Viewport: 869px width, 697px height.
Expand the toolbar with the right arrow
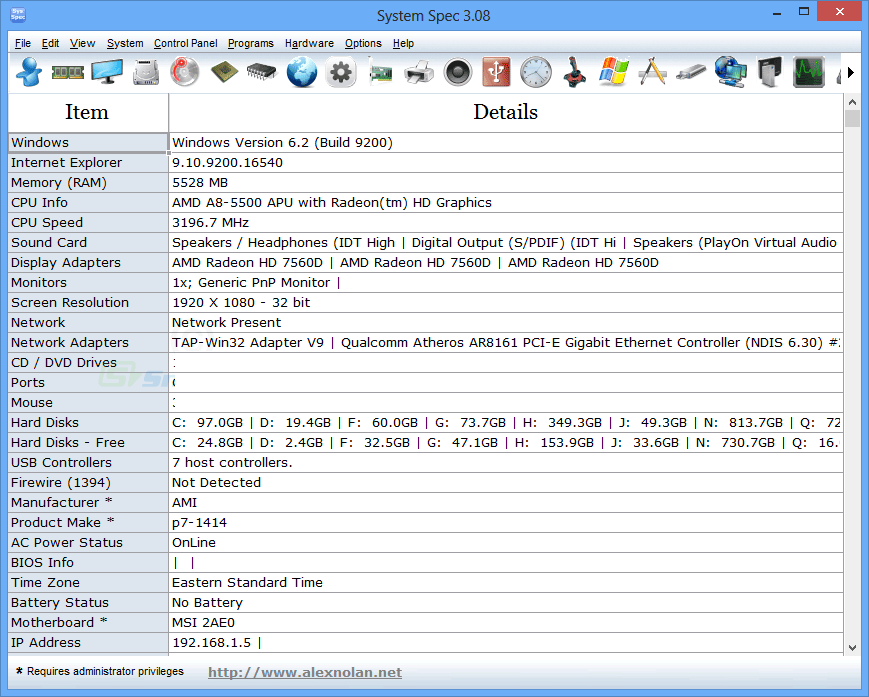850,72
